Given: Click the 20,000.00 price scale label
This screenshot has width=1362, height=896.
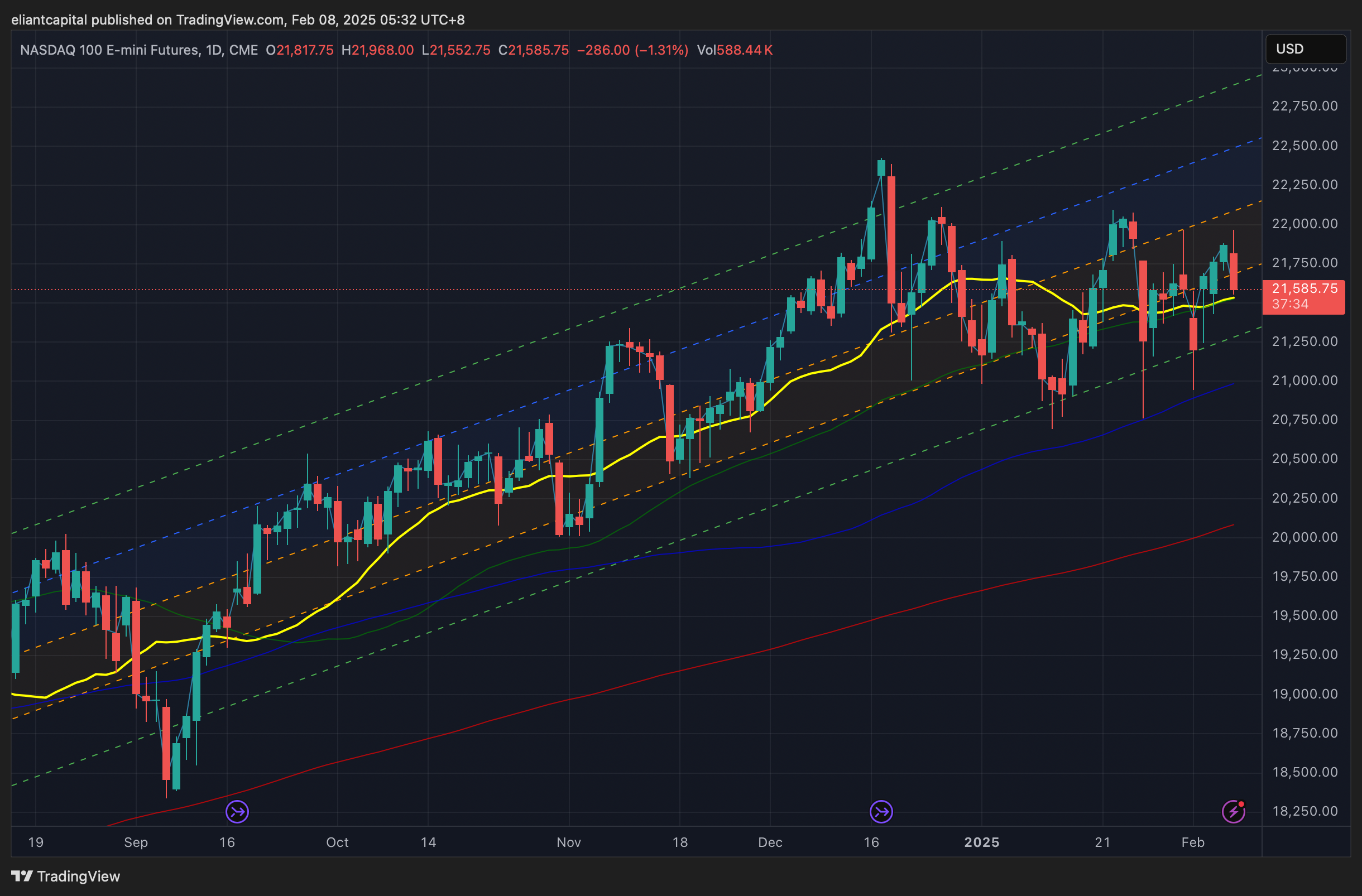Looking at the screenshot, I should point(1304,537).
